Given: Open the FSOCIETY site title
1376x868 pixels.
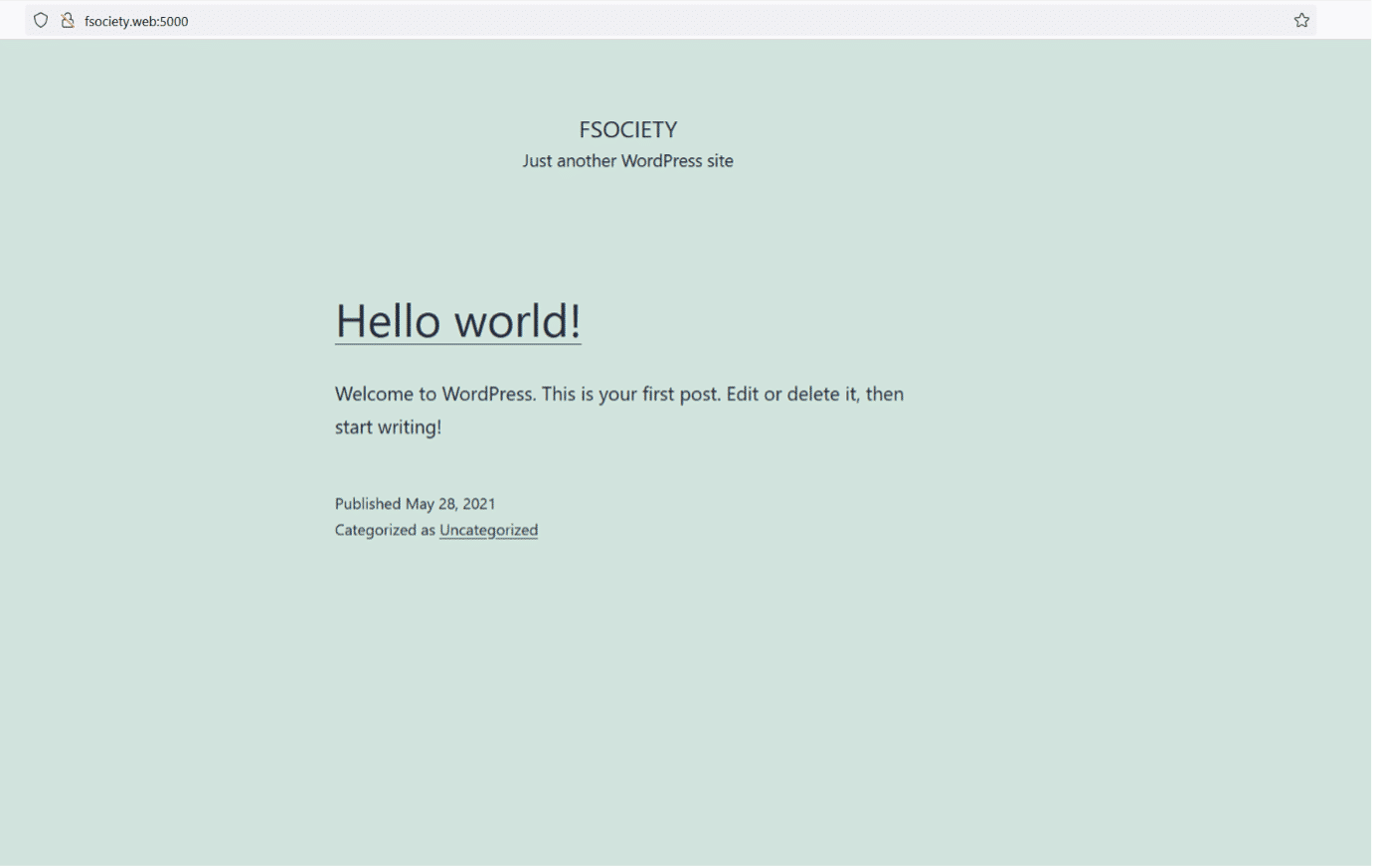Looking at the screenshot, I should (627, 129).
